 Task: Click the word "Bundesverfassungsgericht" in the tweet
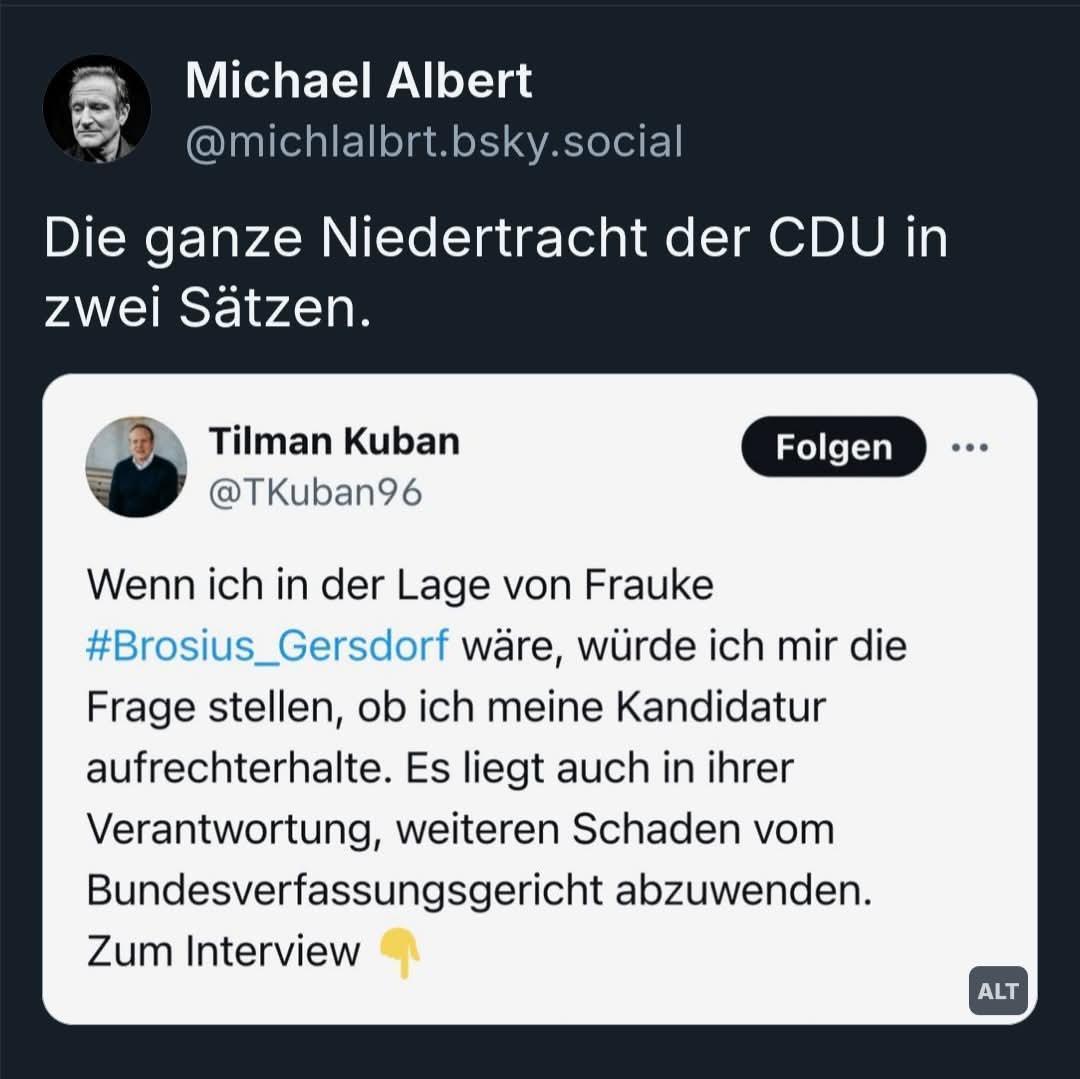coord(344,890)
